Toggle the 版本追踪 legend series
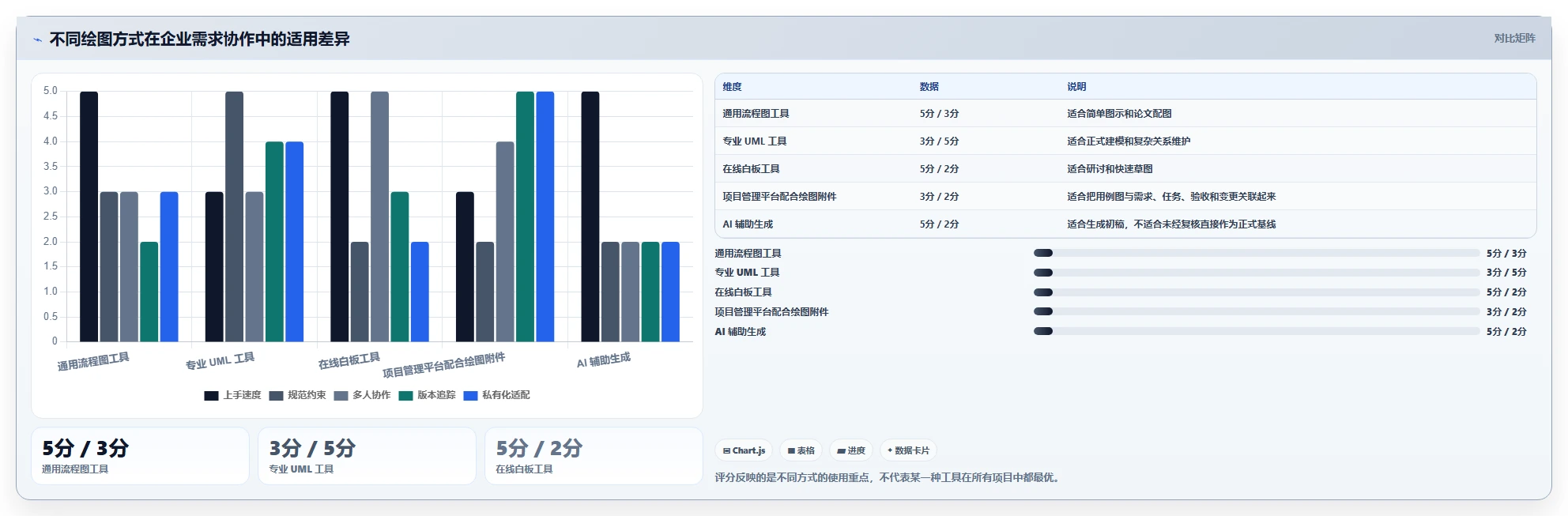This screenshot has height=516, width=1568. pos(427,395)
